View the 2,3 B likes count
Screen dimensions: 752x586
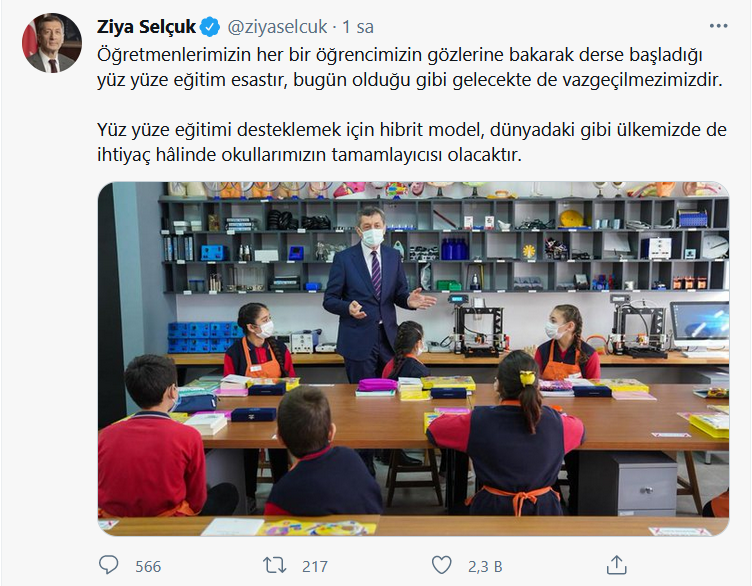click(485, 567)
